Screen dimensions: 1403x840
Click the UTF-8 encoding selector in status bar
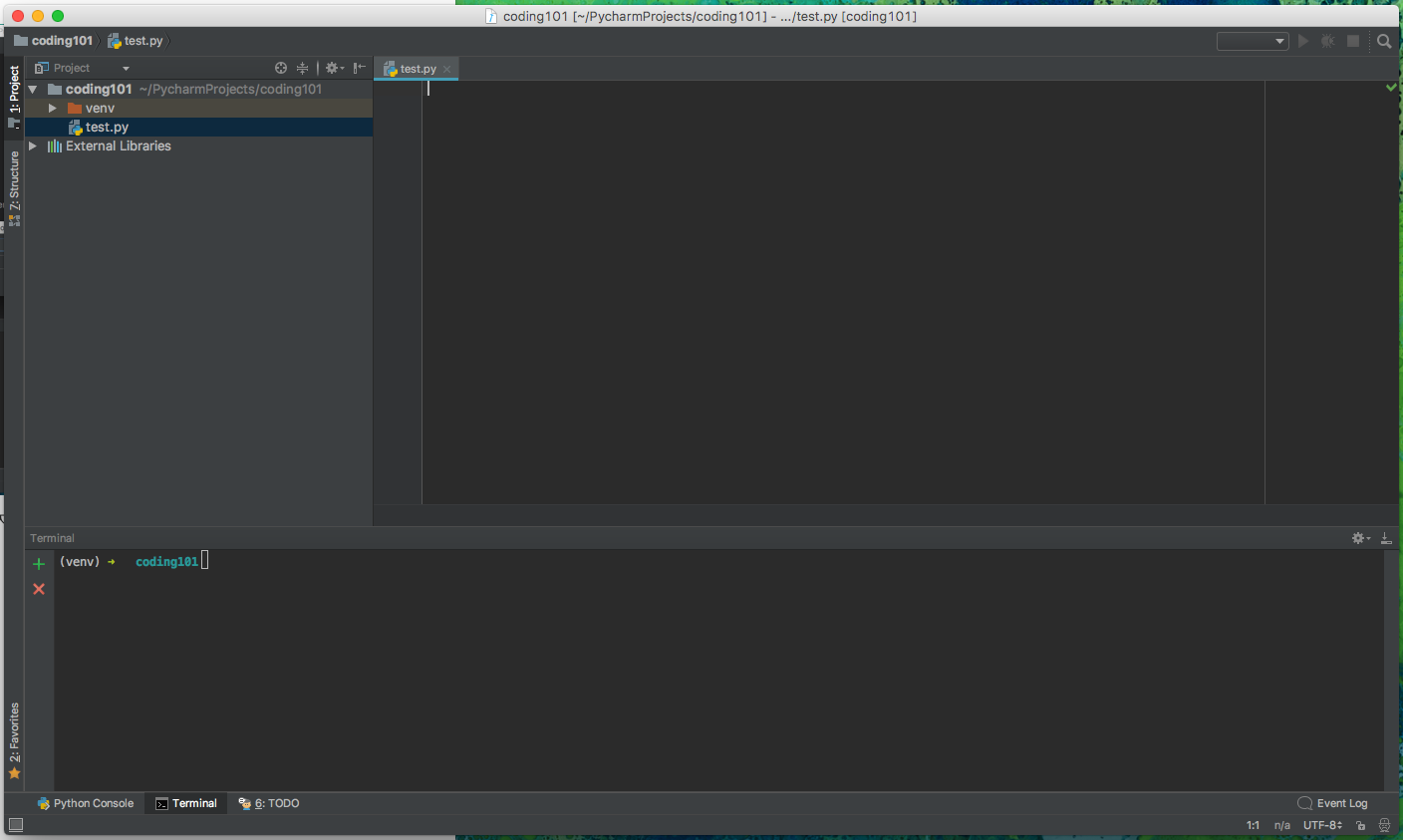1322,825
